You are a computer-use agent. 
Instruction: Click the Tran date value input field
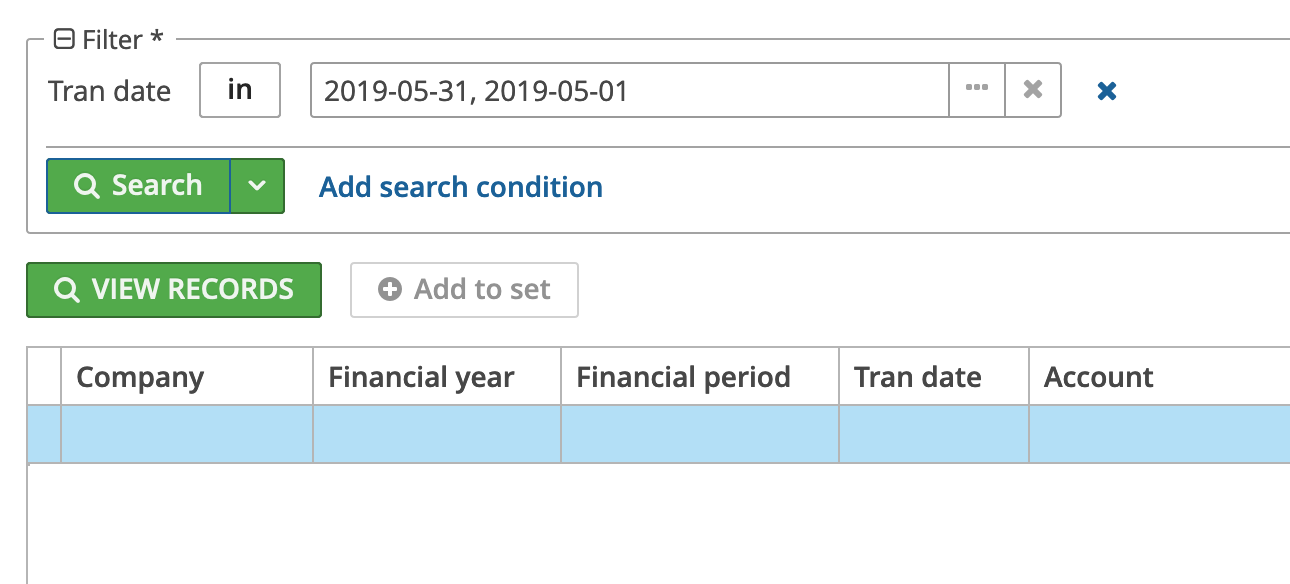pyautogui.click(x=629, y=91)
